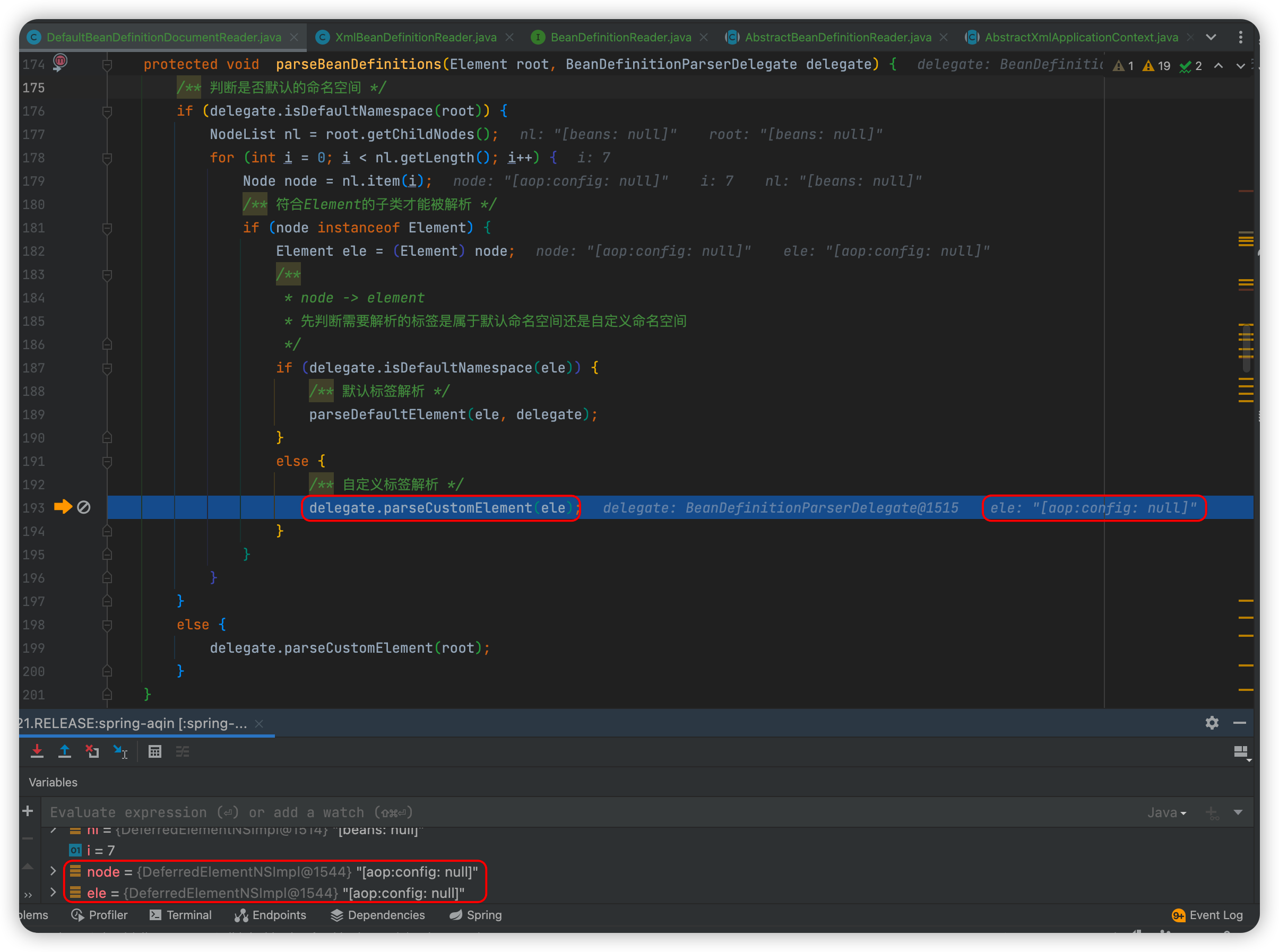Toggle the breakpoint on line 193
Image resolution: width=1279 pixels, height=952 pixels.
(83, 507)
